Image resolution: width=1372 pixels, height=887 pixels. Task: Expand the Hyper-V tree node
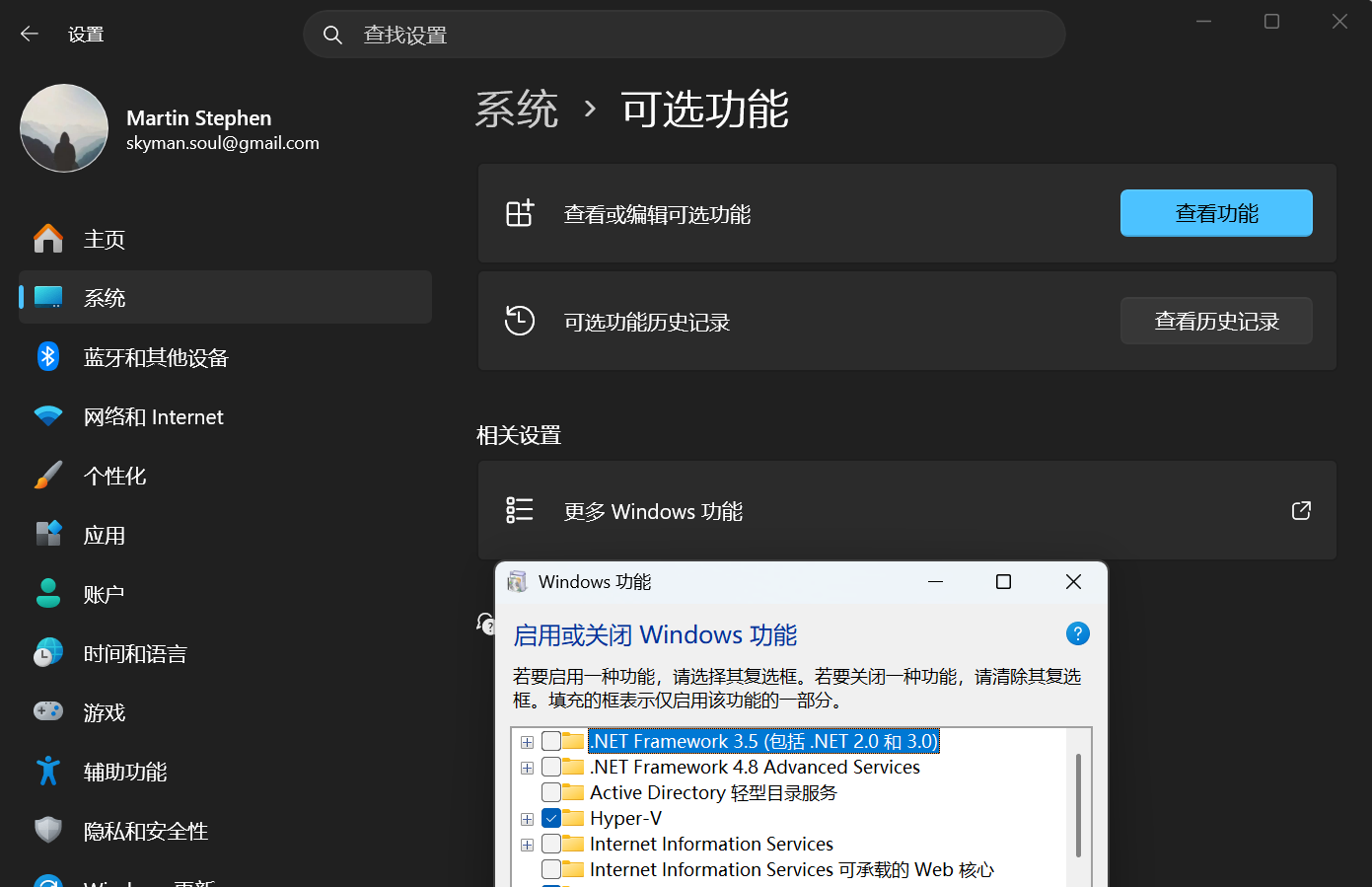[528, 819]
